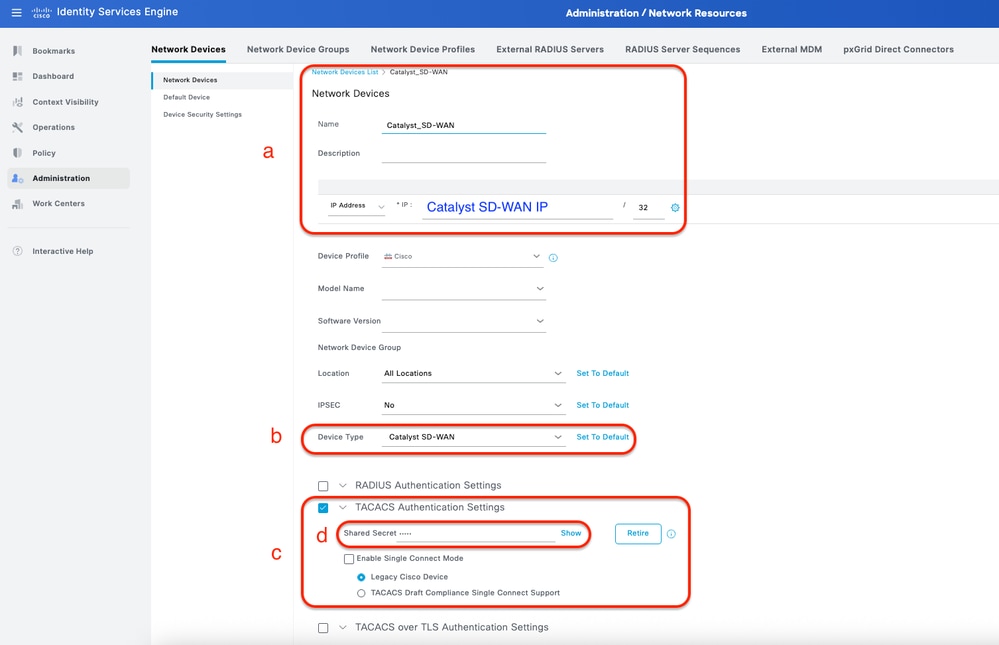Viewport: 999px width, 645px height.
Task: Click the Retire button
Action: point(638,533)
